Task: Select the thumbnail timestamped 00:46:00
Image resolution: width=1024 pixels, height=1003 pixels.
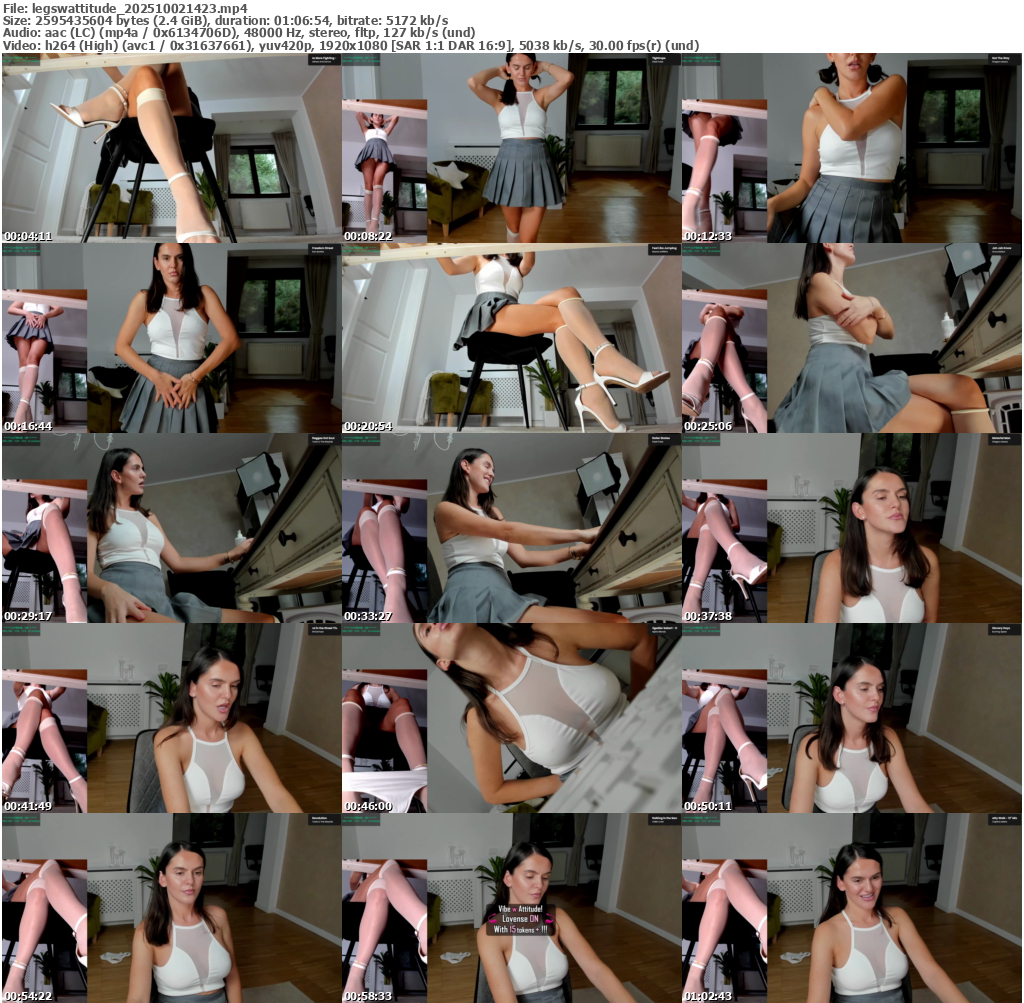Action: [x=512, y=718]
